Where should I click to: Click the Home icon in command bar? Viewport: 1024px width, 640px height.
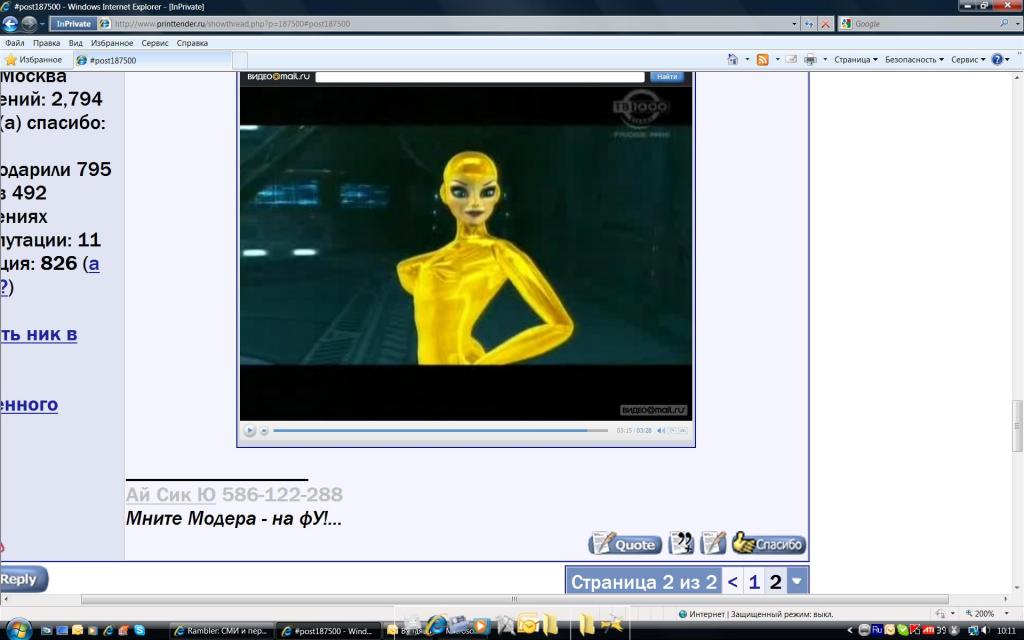pyautogui.click(x=733, y=60)
